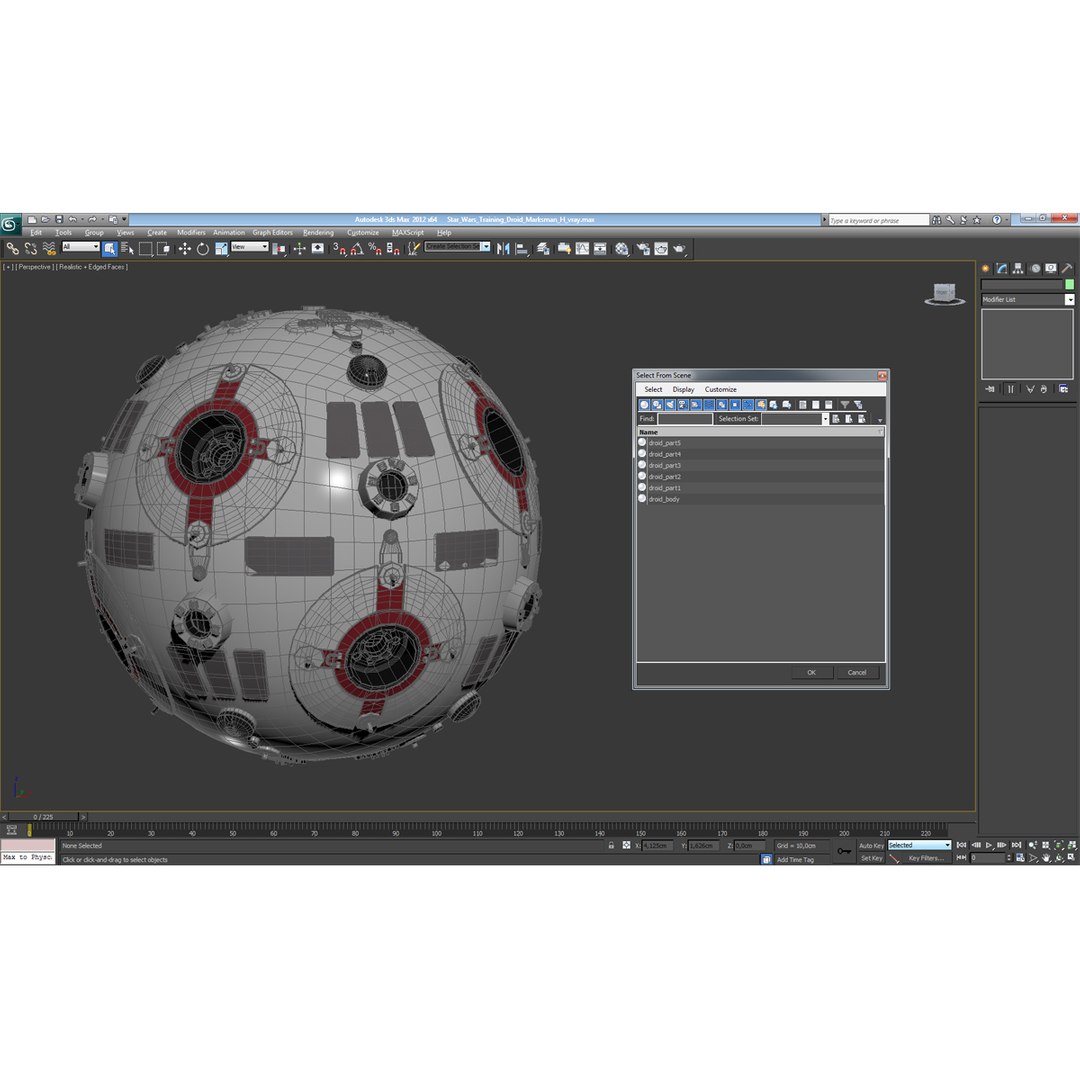Click the Perspective viewport label
The width and height of the screenshot is (1080, 1080).
click(x=34, y=267)
